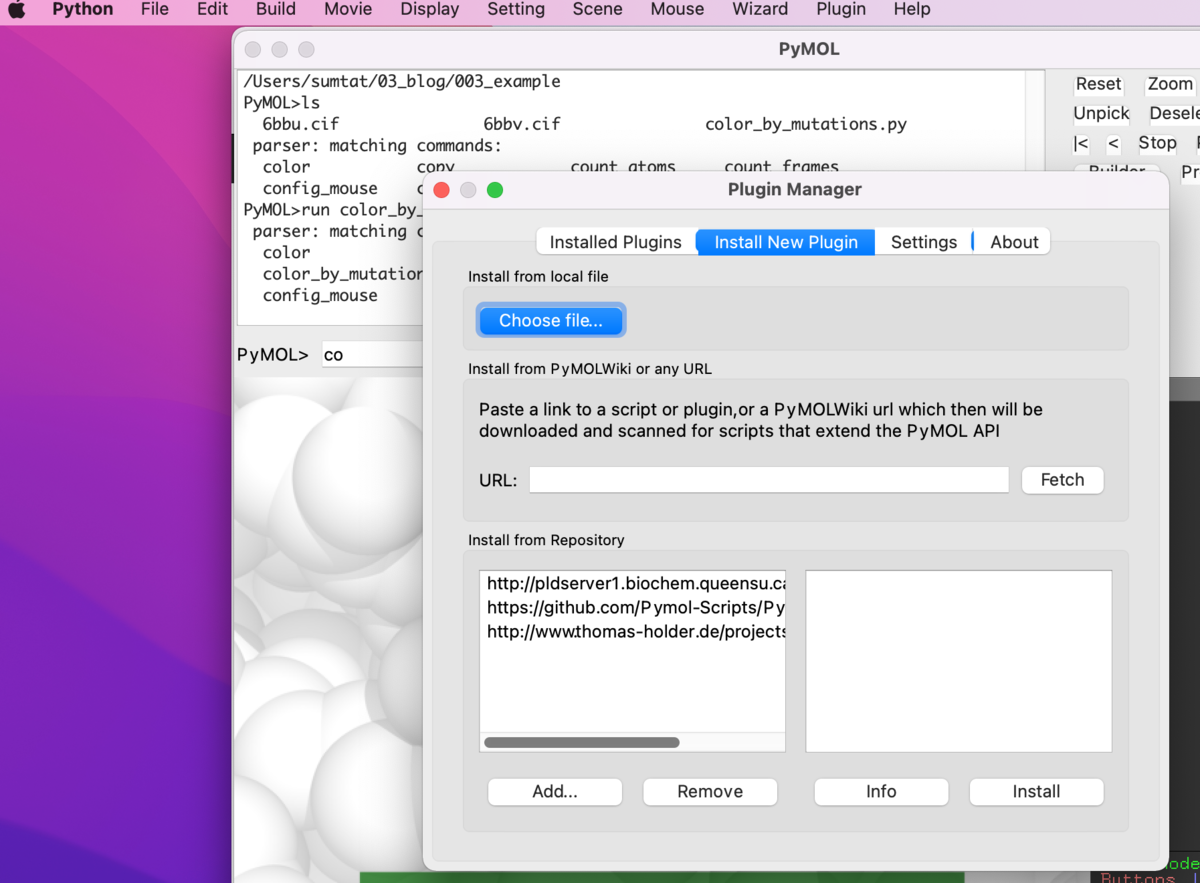
Task: Click the Fetch button
Action: point(1062,480)
